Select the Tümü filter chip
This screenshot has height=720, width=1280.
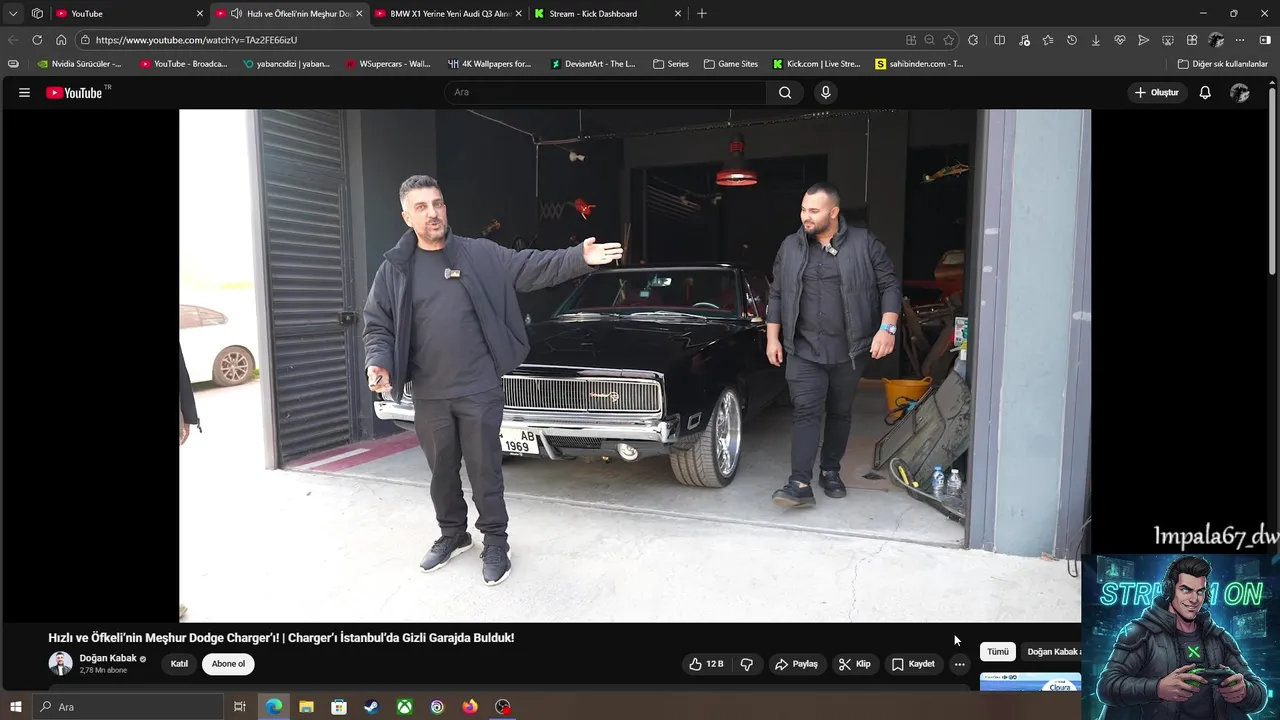point(998,652)
